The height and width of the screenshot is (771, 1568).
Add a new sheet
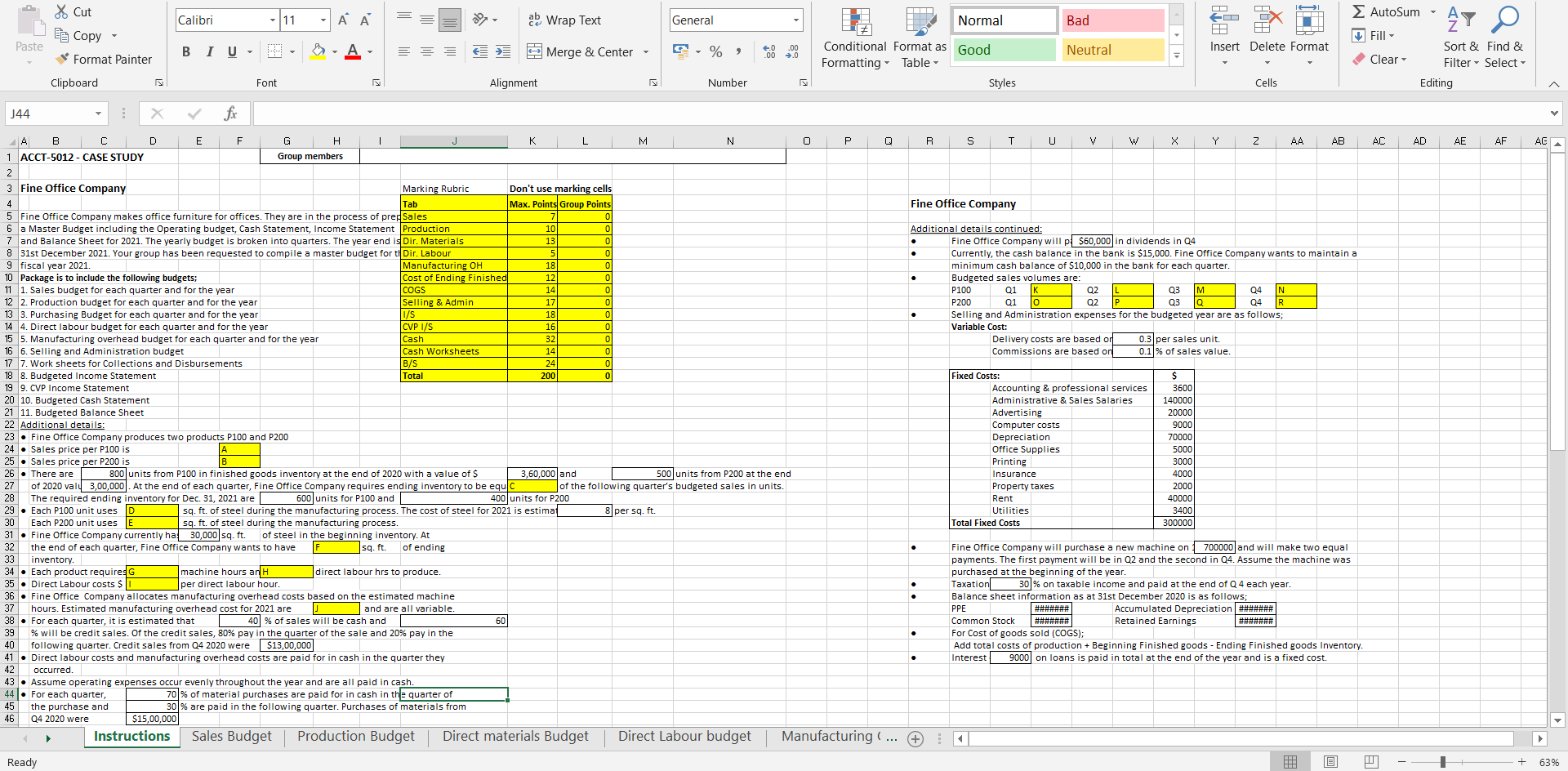coord(915,738)
